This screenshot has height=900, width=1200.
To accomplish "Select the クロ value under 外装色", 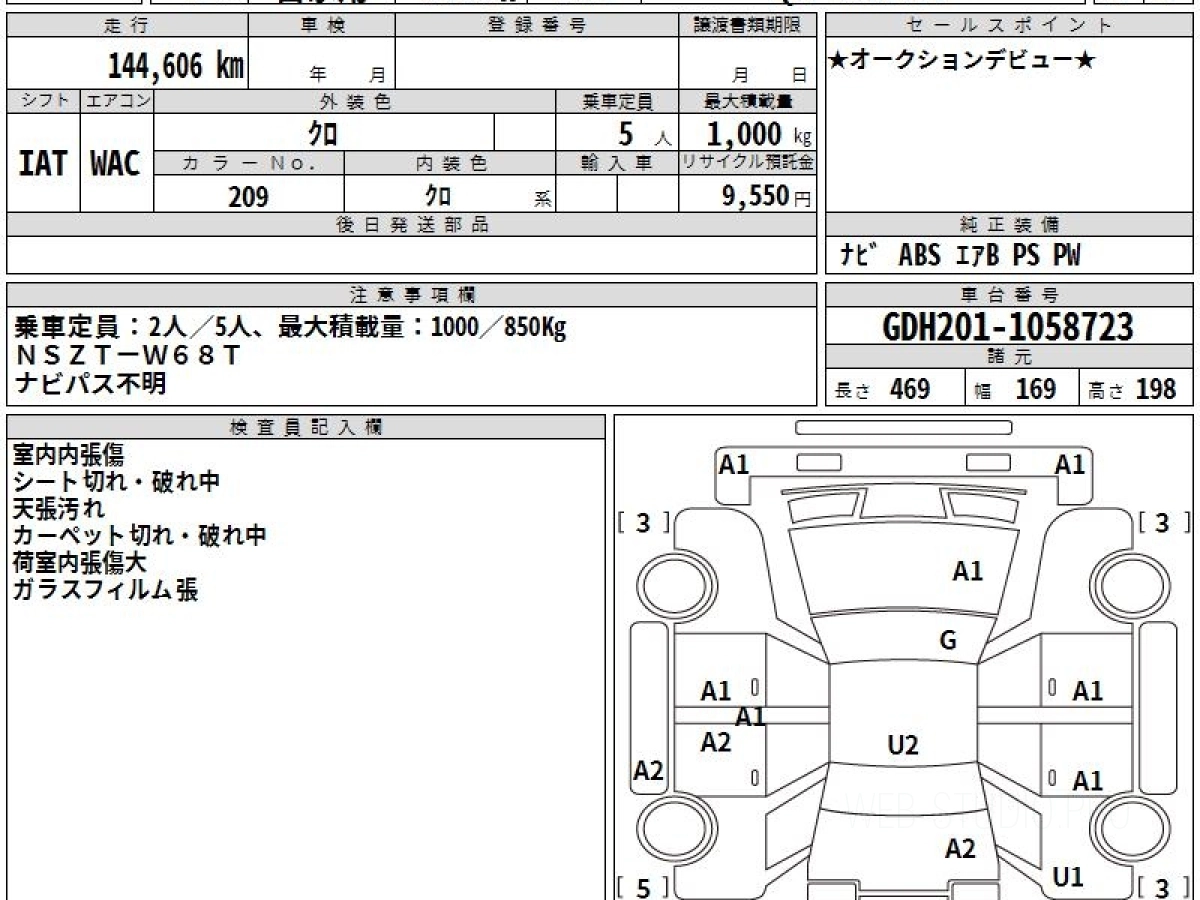I will pos(324,133).
